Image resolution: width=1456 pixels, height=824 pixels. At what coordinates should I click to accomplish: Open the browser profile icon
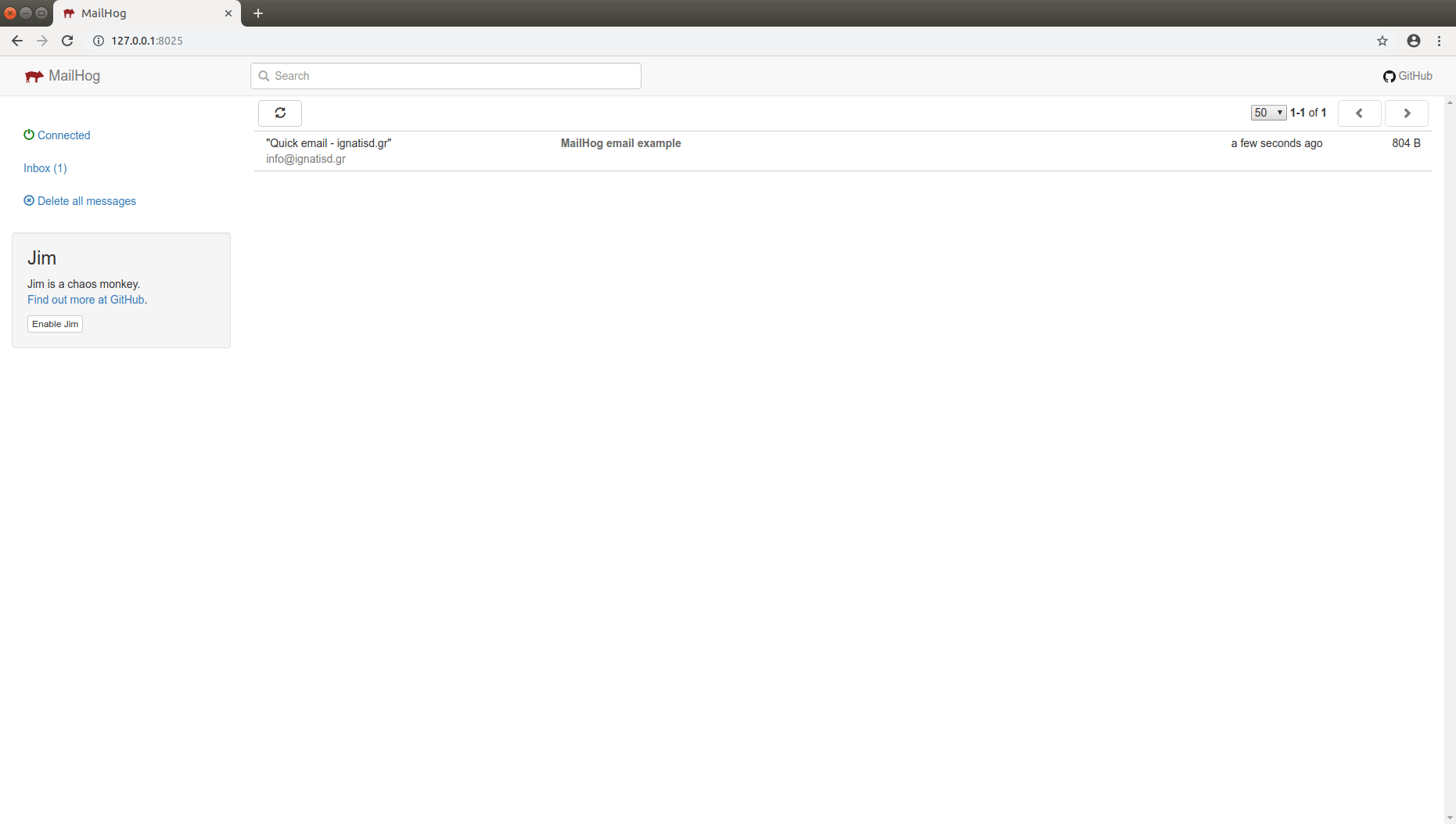pyautogui.click(x=1413, y=41)
